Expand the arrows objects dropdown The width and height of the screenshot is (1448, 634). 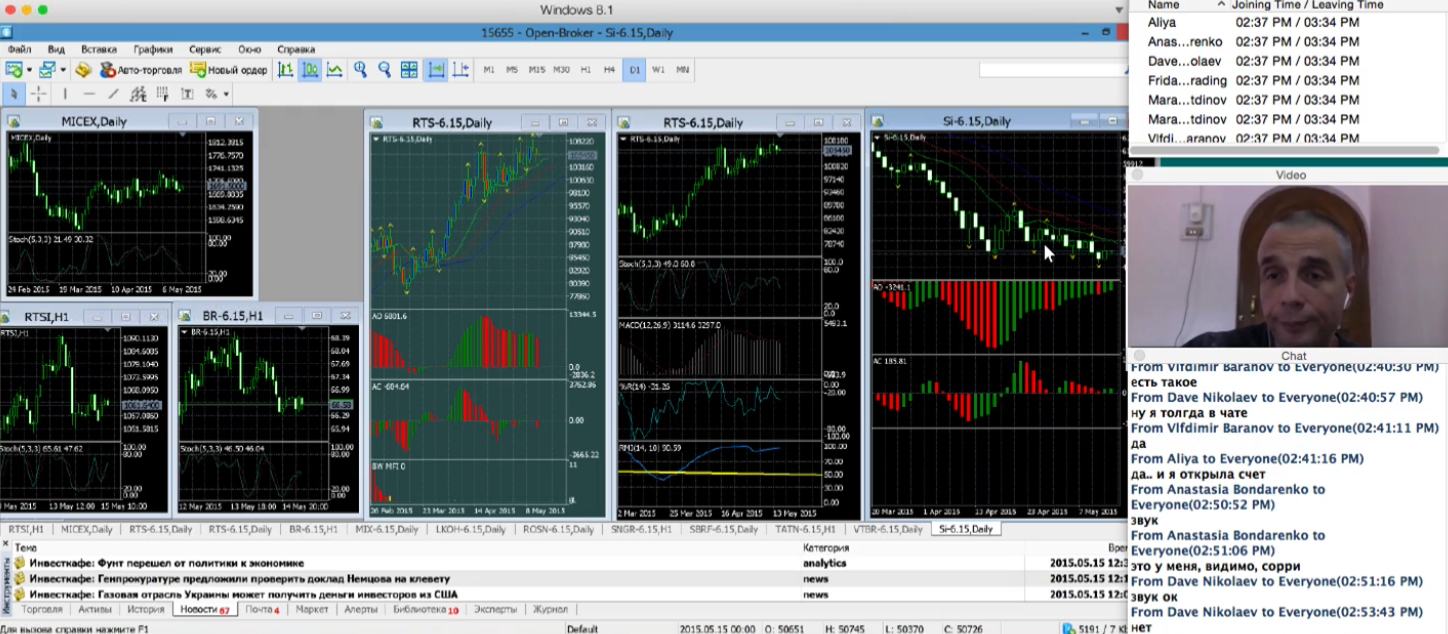(x=226, y=94)
